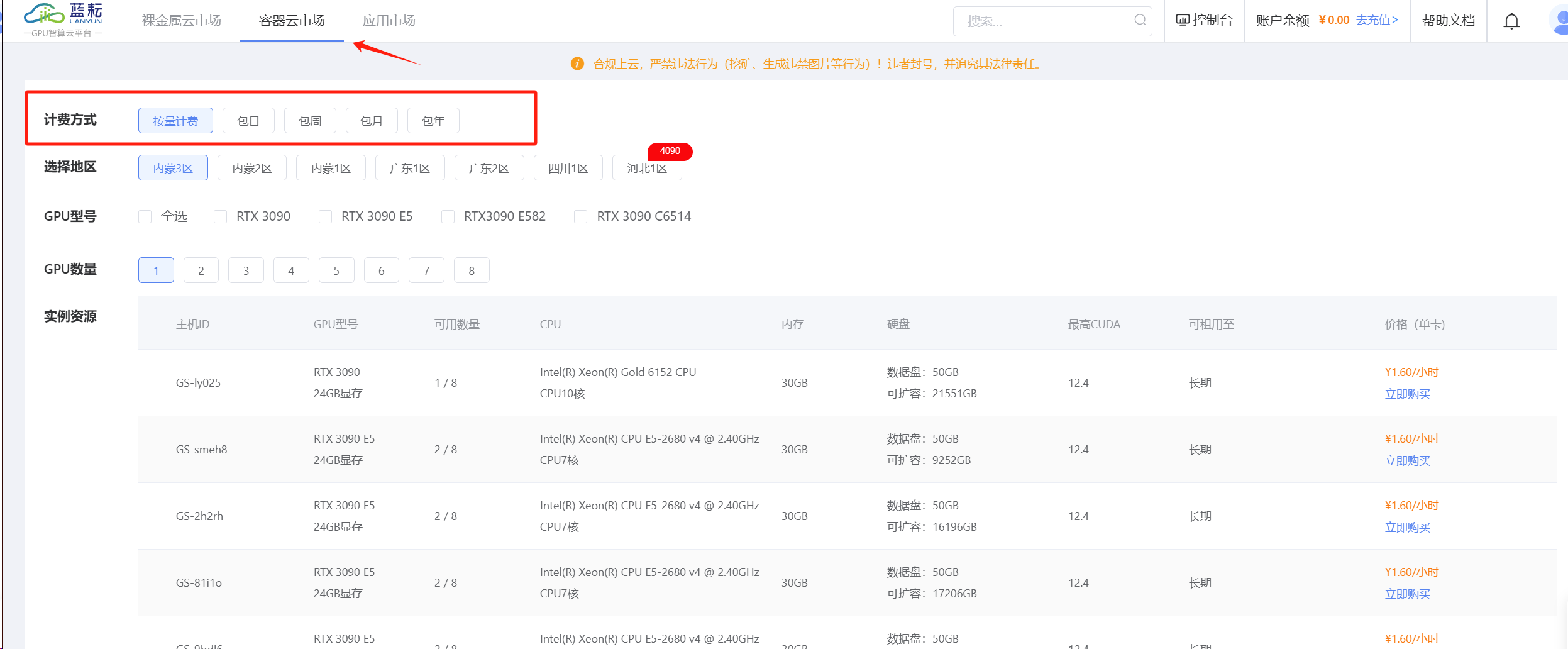Open 应用市场 tab

389,21
